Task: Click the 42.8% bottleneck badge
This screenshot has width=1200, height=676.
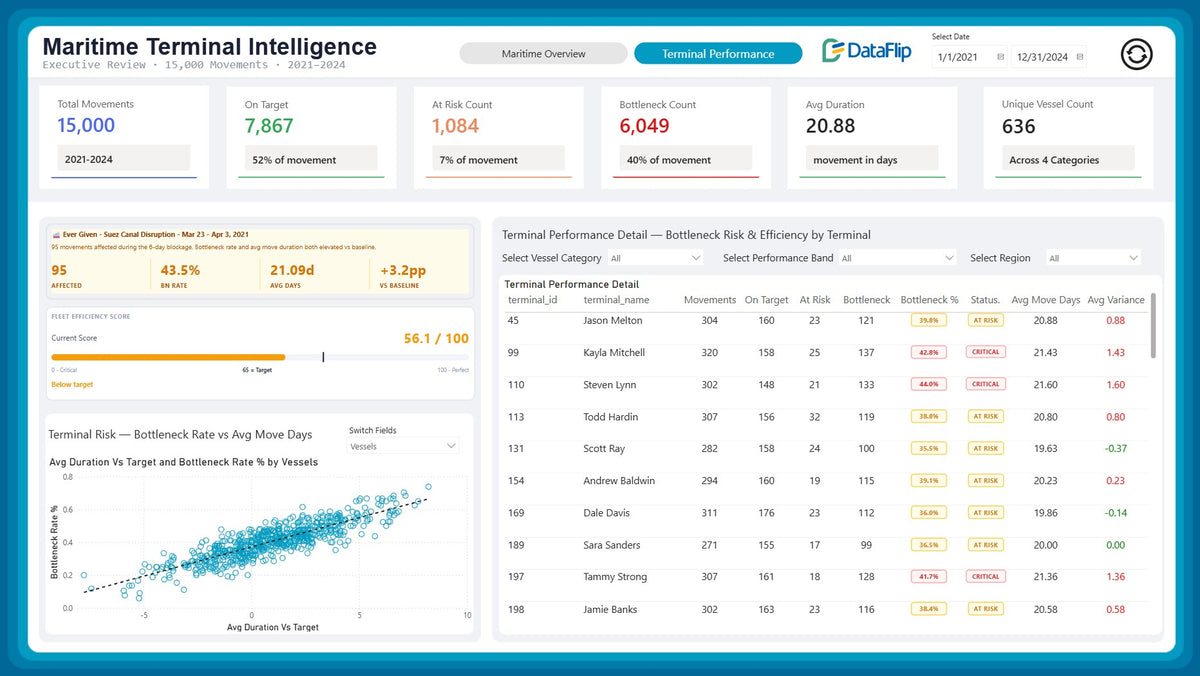Action: point(929,353)
